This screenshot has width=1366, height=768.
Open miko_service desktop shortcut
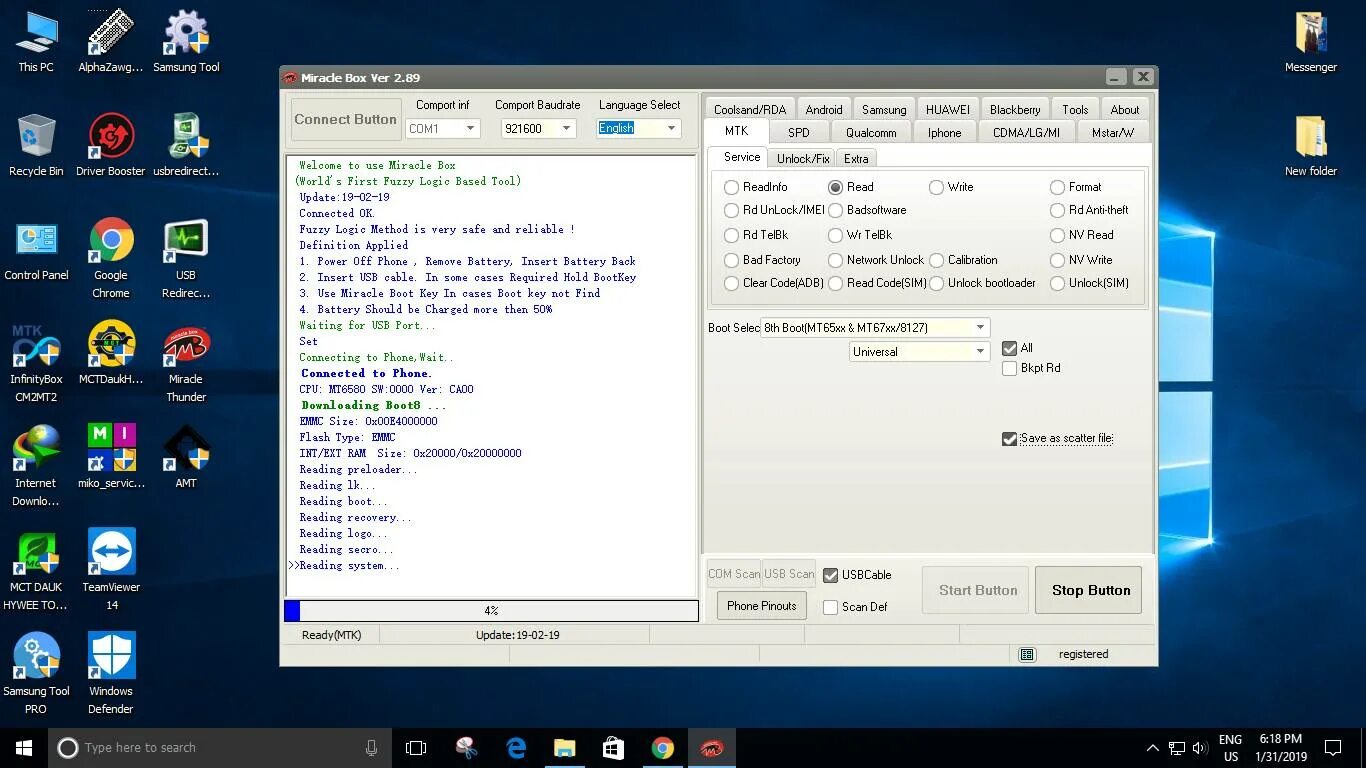click(x=110, y=457)
